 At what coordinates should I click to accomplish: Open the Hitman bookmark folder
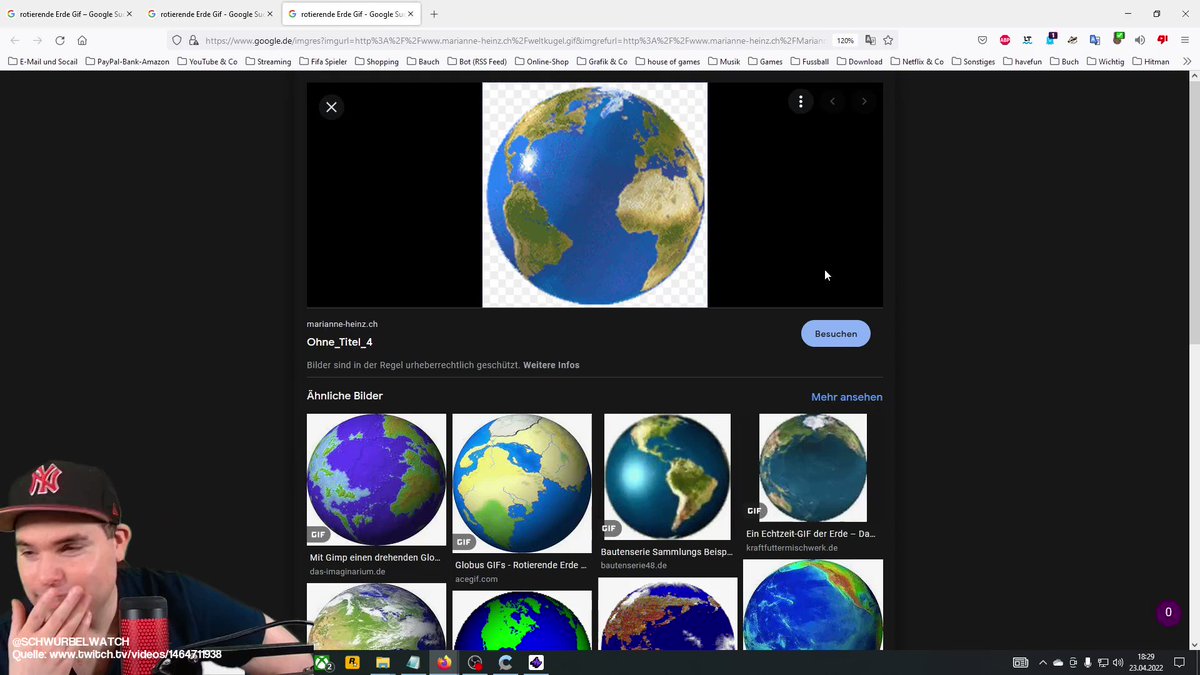click(1149, 61)
